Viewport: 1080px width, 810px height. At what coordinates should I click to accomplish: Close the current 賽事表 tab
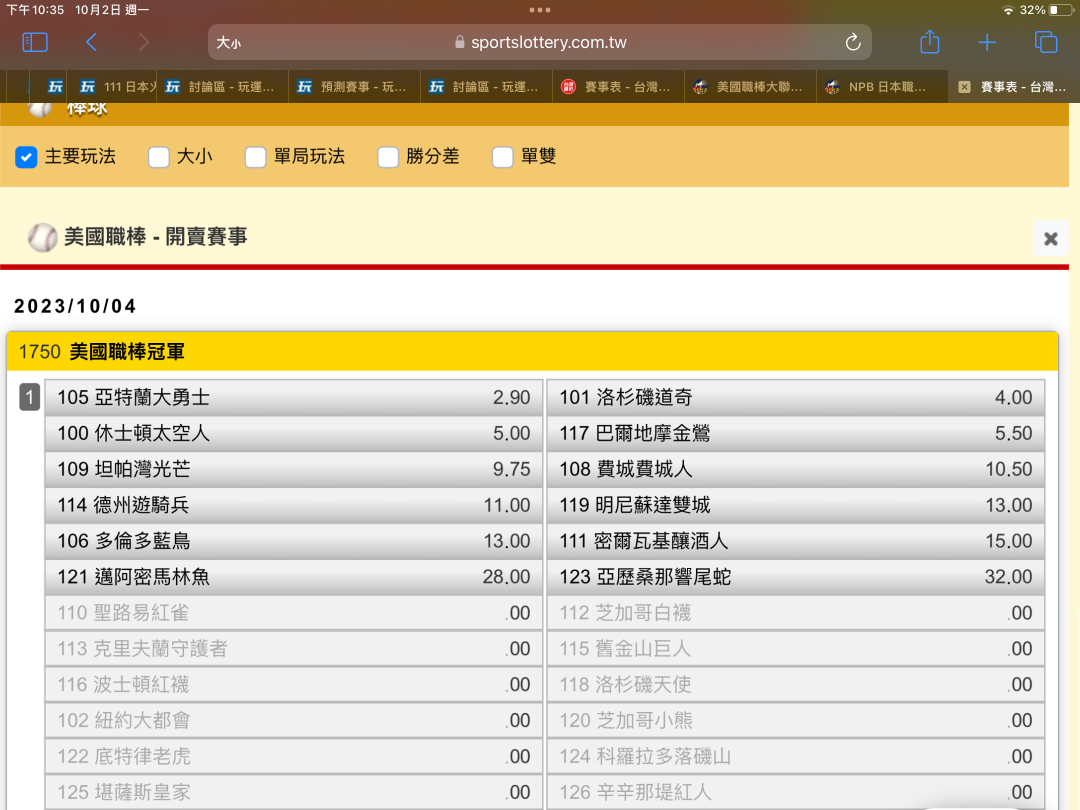coord(964,87)
